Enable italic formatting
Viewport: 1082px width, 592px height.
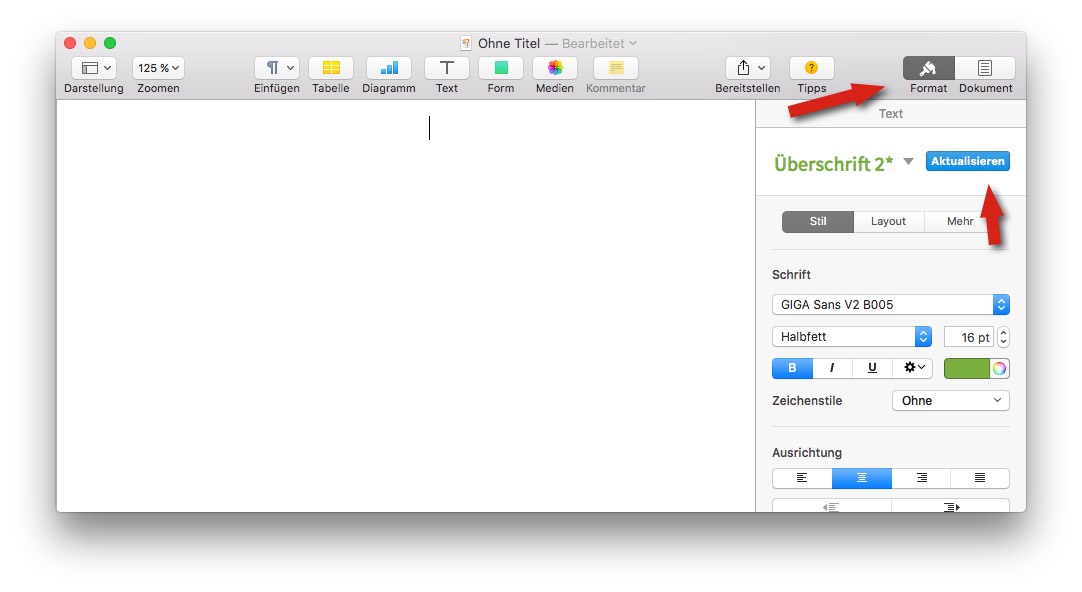pyautogui.click(x=831, y=368)
